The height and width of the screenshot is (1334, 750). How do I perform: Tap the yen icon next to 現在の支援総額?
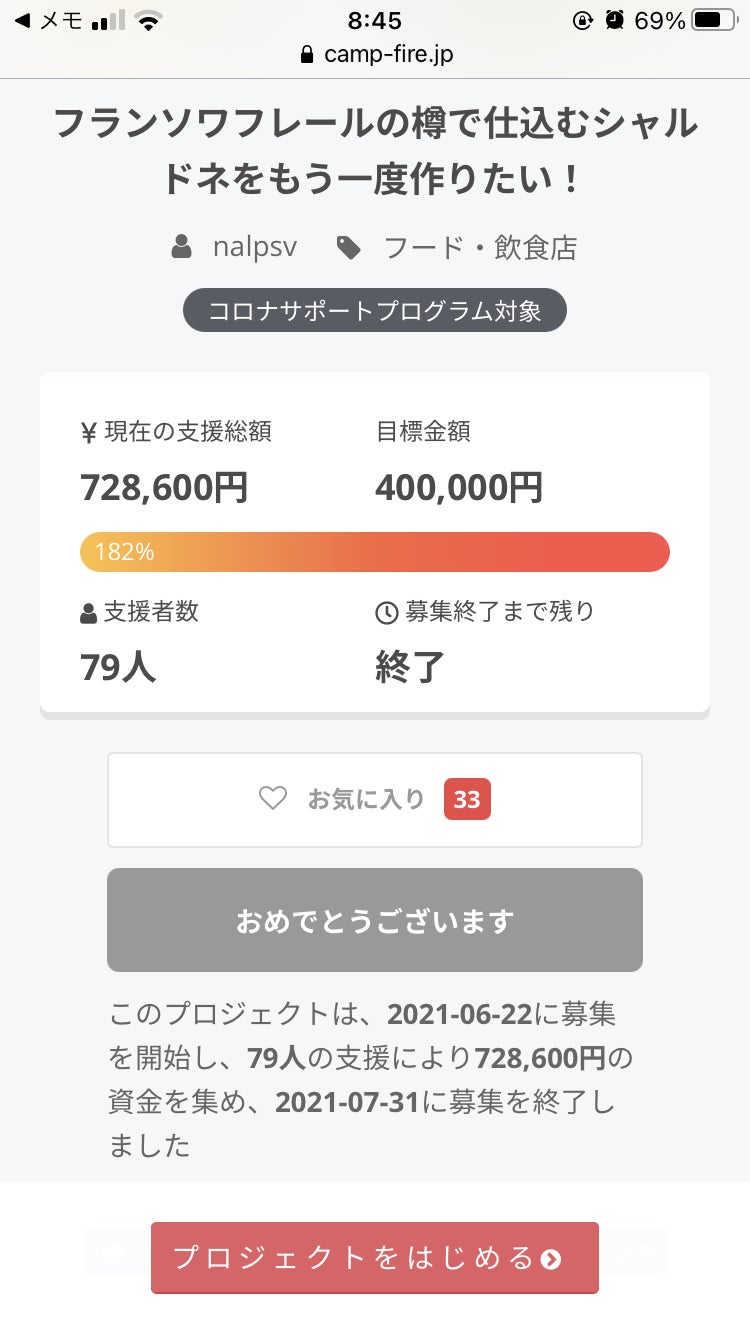[x=88, y=432]
